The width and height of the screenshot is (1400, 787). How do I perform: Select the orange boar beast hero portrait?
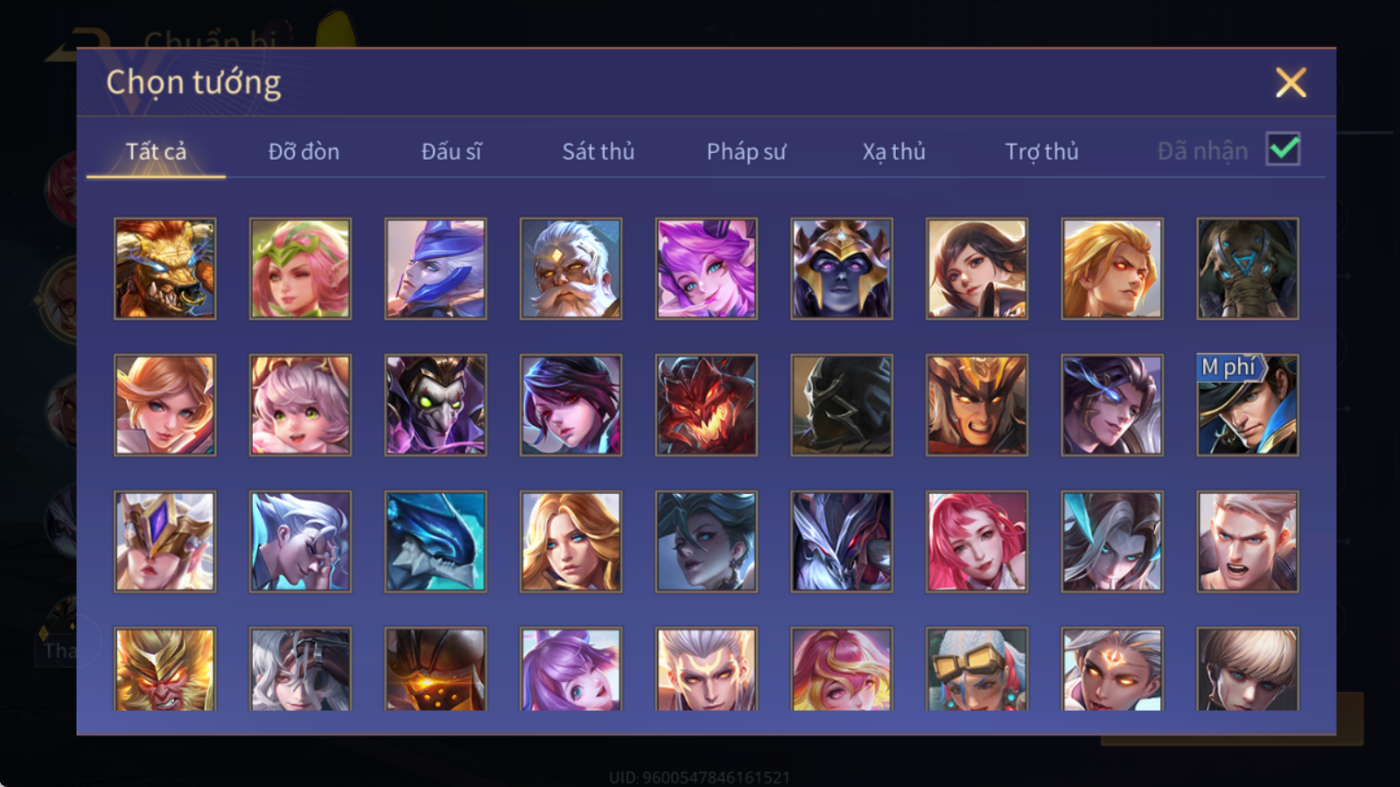point(165,269)
